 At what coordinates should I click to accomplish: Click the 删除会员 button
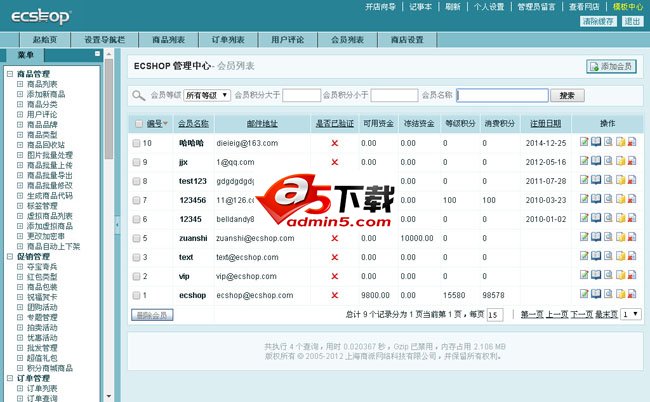point(152,315)
